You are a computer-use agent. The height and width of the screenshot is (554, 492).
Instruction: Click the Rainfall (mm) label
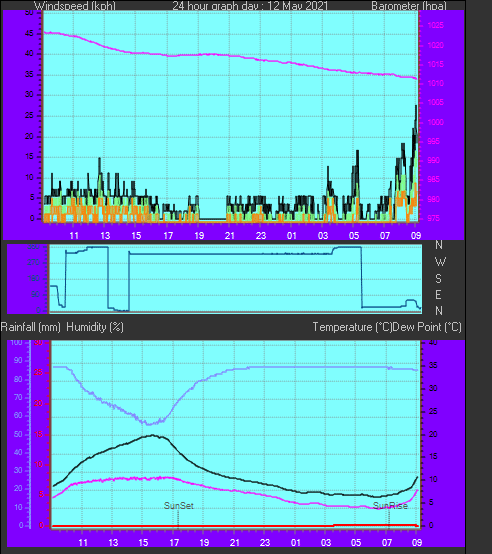pyautogui.click(x=30, y=327)
